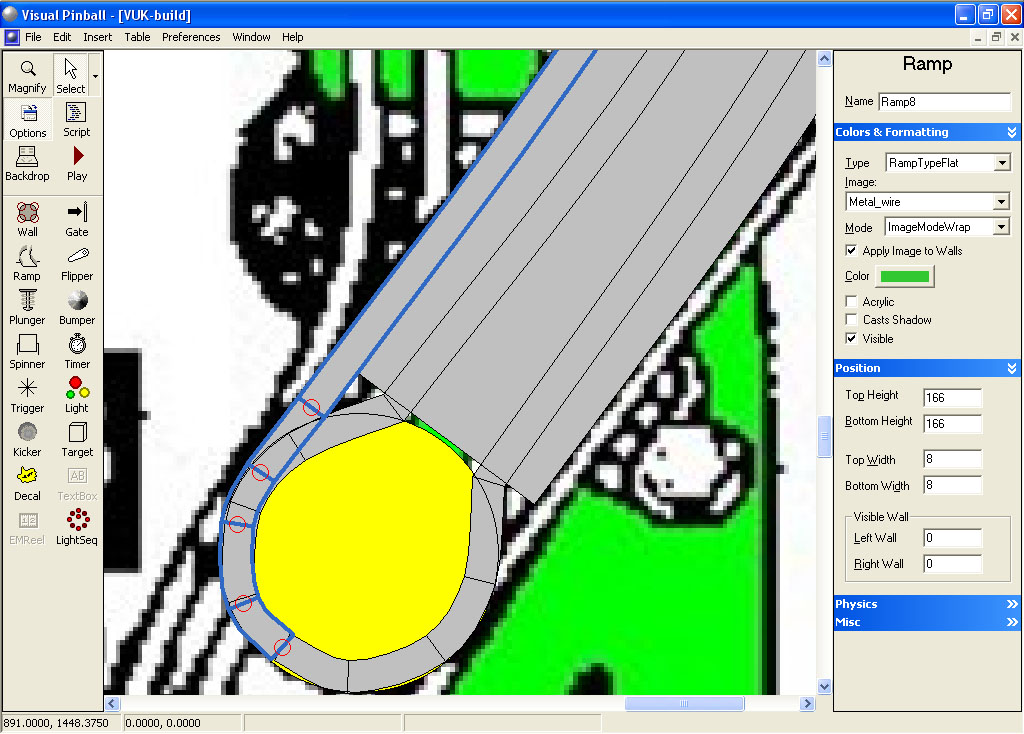Select the Wall tool
The width and height of the screenshot is (1024, 734).
(27, 219)
